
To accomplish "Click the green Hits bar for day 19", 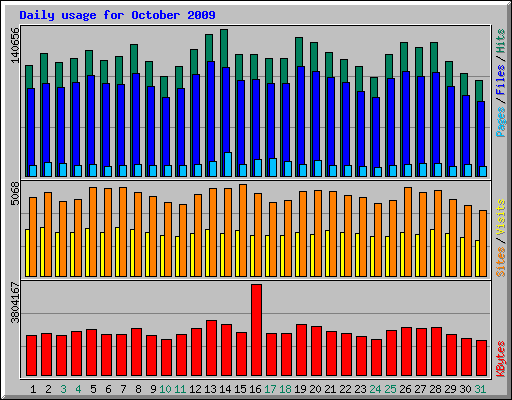I will 299,52.
